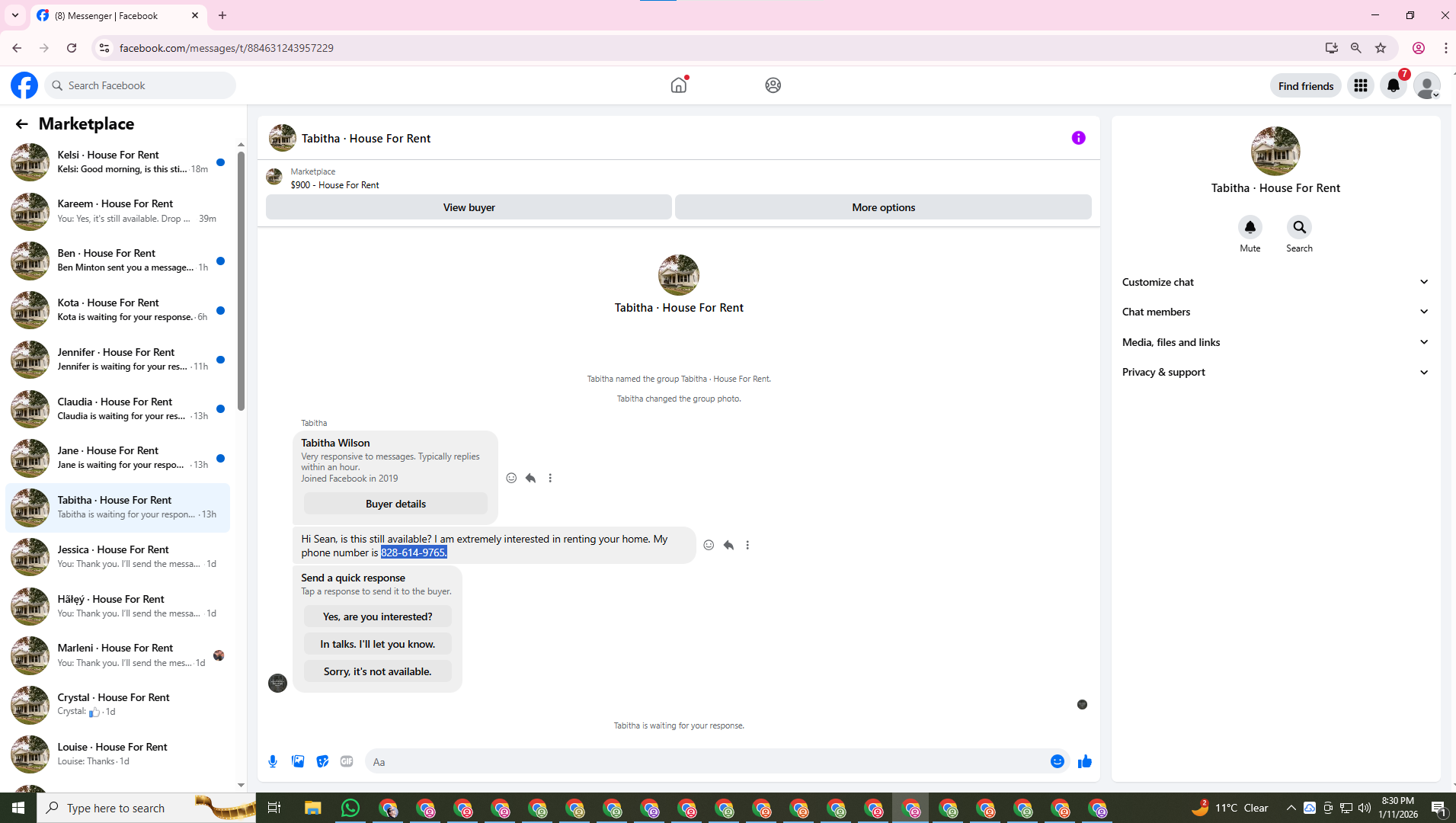1456x823 pixels.
Task: Open a new browser tab
Action: (x=222, y=15)
